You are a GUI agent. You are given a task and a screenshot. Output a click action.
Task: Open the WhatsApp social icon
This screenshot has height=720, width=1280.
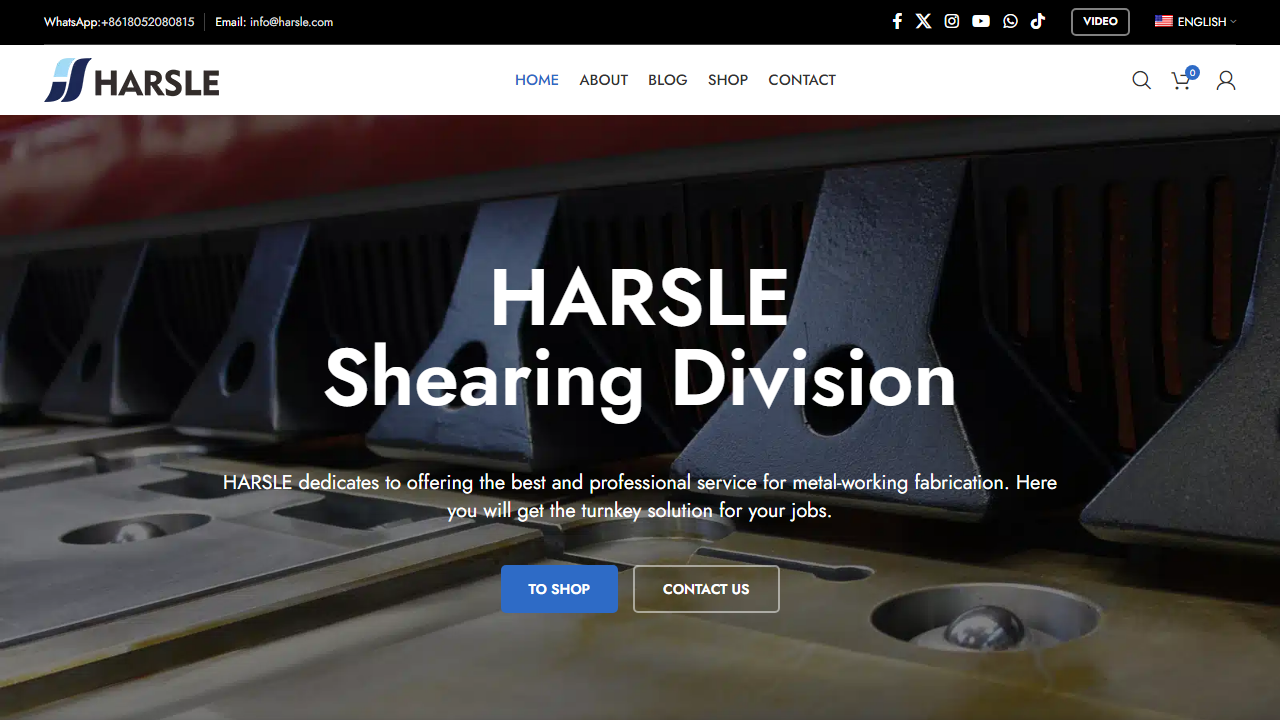click(1010, 21)
